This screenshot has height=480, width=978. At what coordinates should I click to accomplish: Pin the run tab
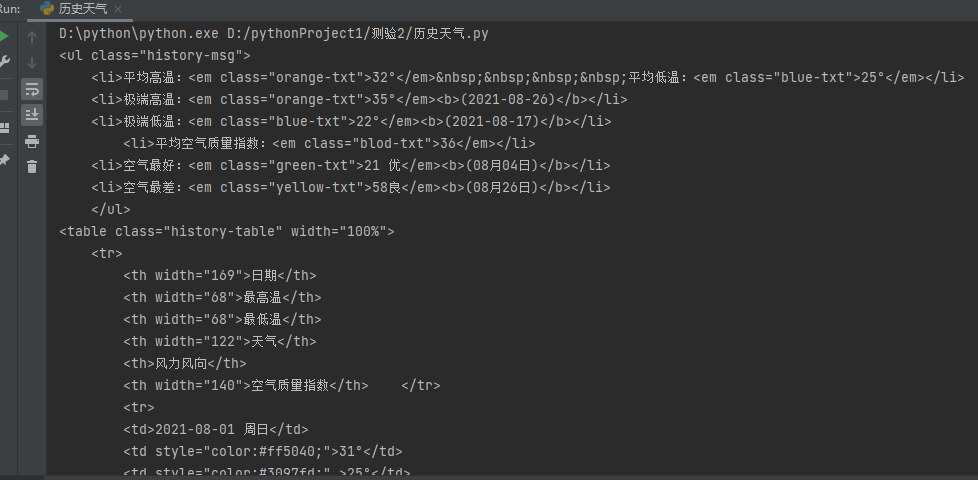[4, 160]
